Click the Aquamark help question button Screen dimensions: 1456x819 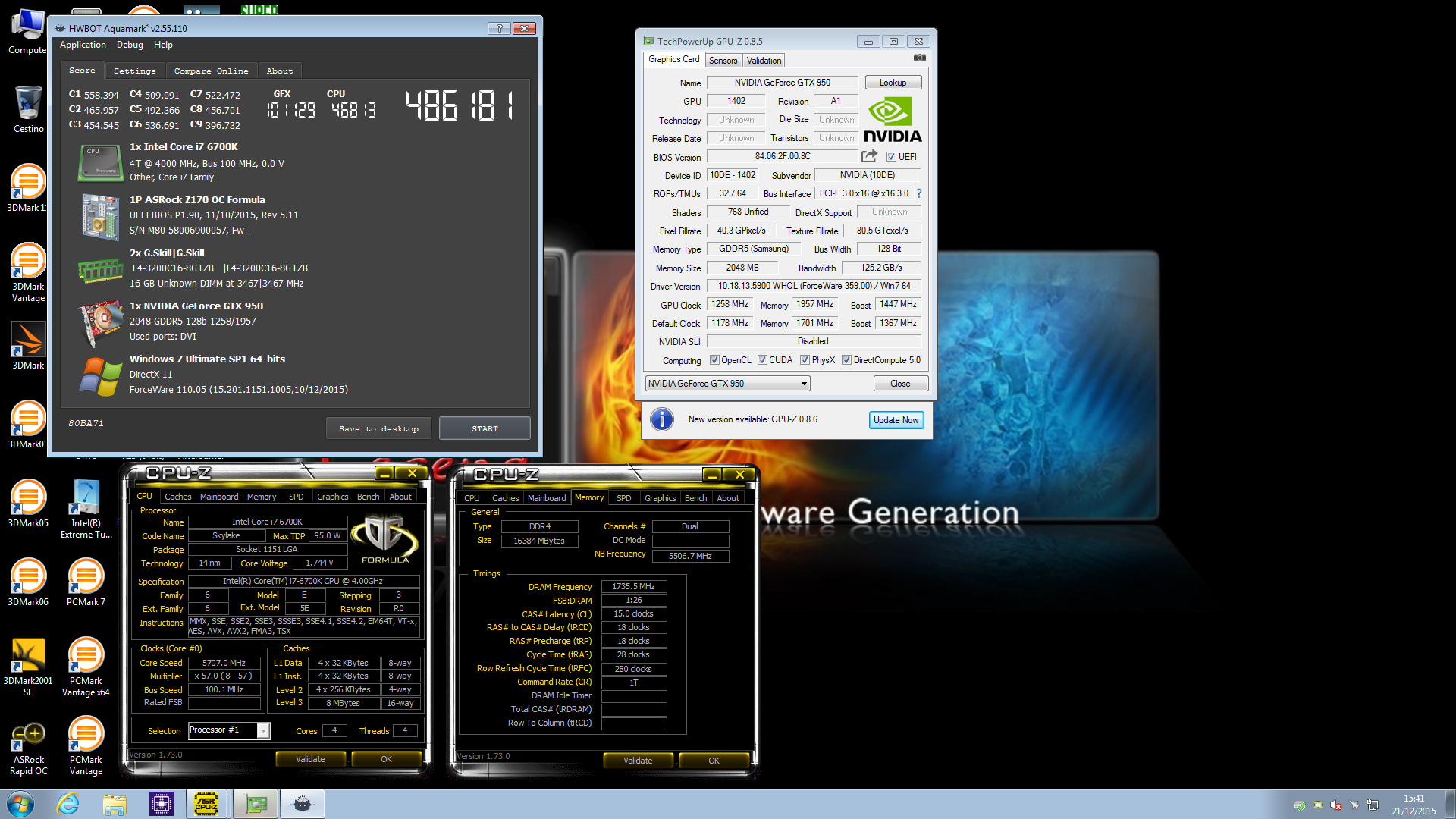click(x=499, y=28)
